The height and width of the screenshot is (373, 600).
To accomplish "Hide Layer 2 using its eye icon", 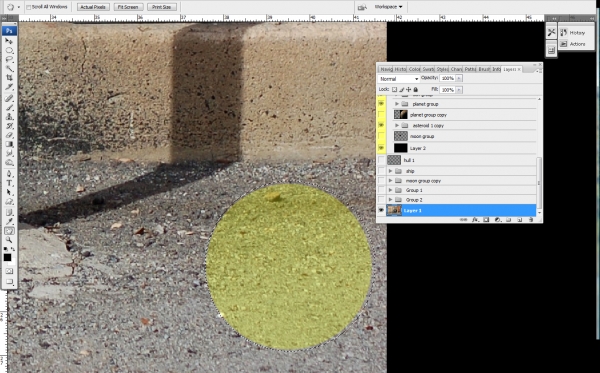I will point(381,148).
